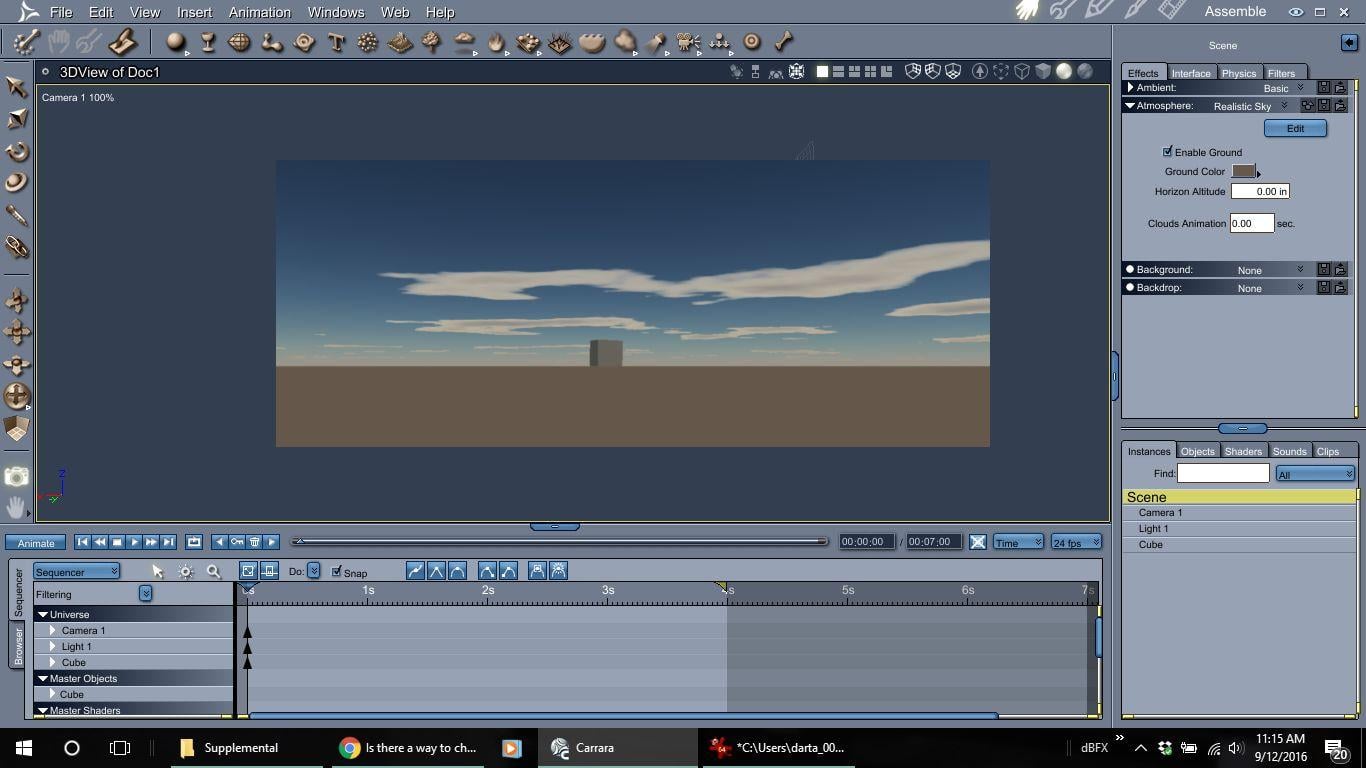
Task: Switch to the Shaders tab
Action: click(1243, 451)
